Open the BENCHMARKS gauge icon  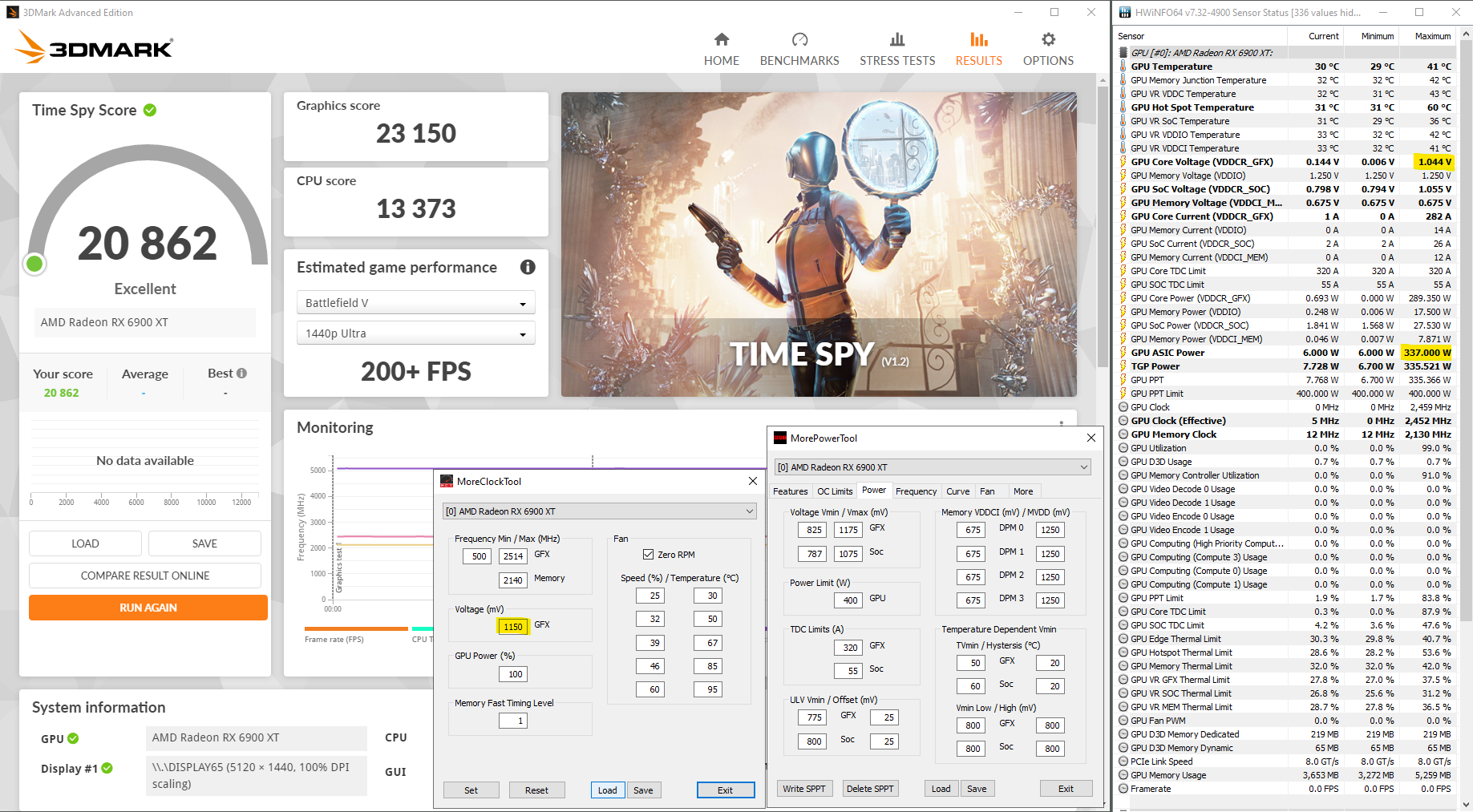[x=799, y=39]
